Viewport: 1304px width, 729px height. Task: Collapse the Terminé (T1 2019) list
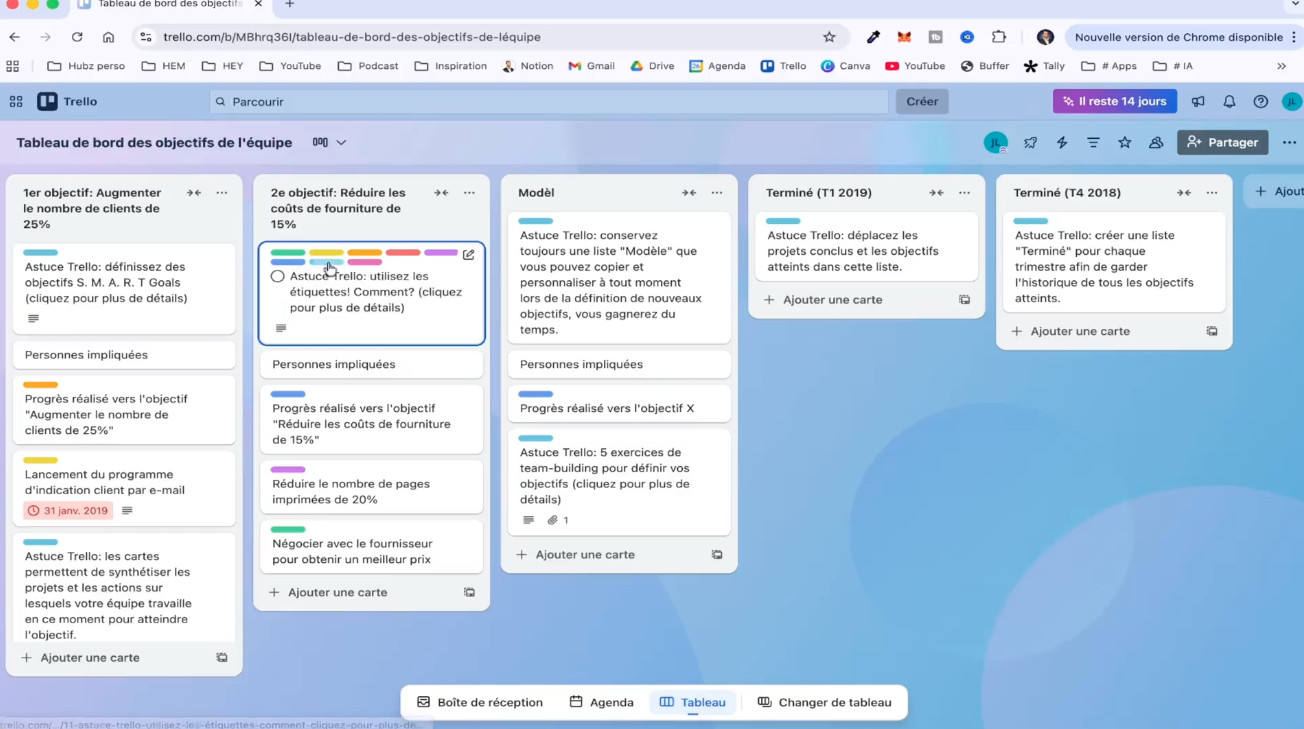coord(936,193)
